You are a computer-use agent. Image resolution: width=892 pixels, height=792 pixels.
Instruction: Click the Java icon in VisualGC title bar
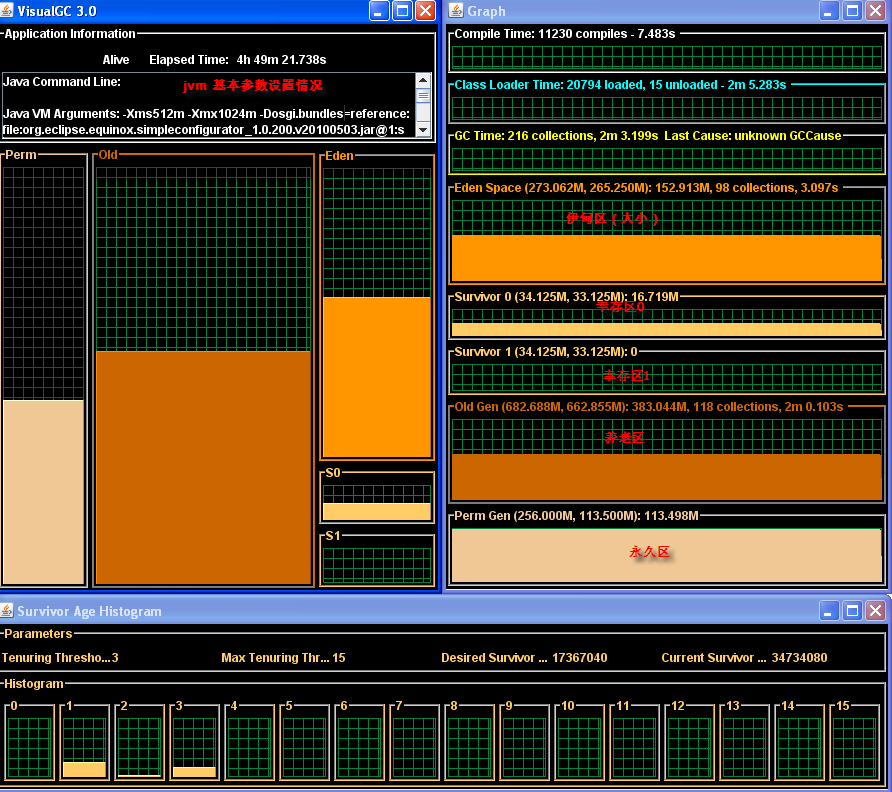pos(7,11)
